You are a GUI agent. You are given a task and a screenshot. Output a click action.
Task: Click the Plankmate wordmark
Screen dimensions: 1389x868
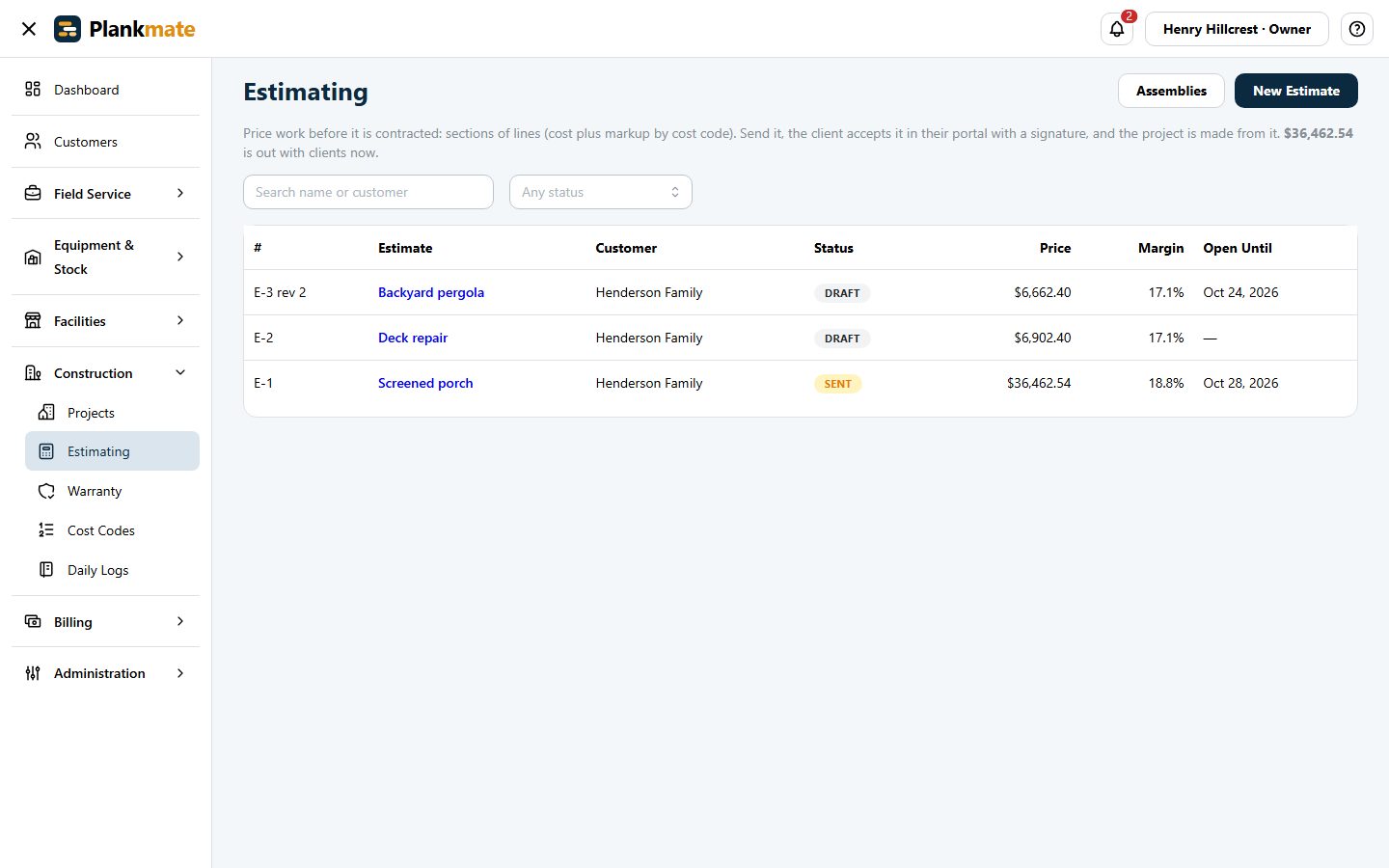click(142, 29)
